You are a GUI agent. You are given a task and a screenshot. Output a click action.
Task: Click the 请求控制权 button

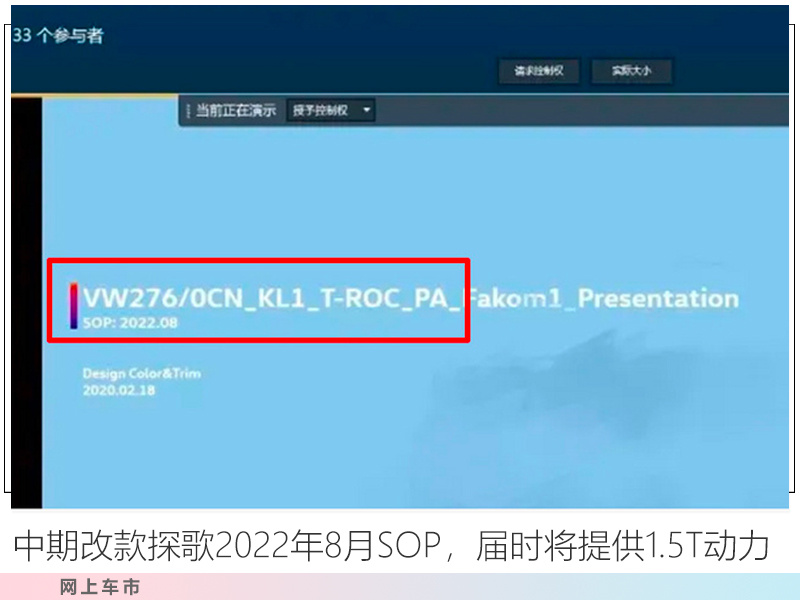[539, 71]
